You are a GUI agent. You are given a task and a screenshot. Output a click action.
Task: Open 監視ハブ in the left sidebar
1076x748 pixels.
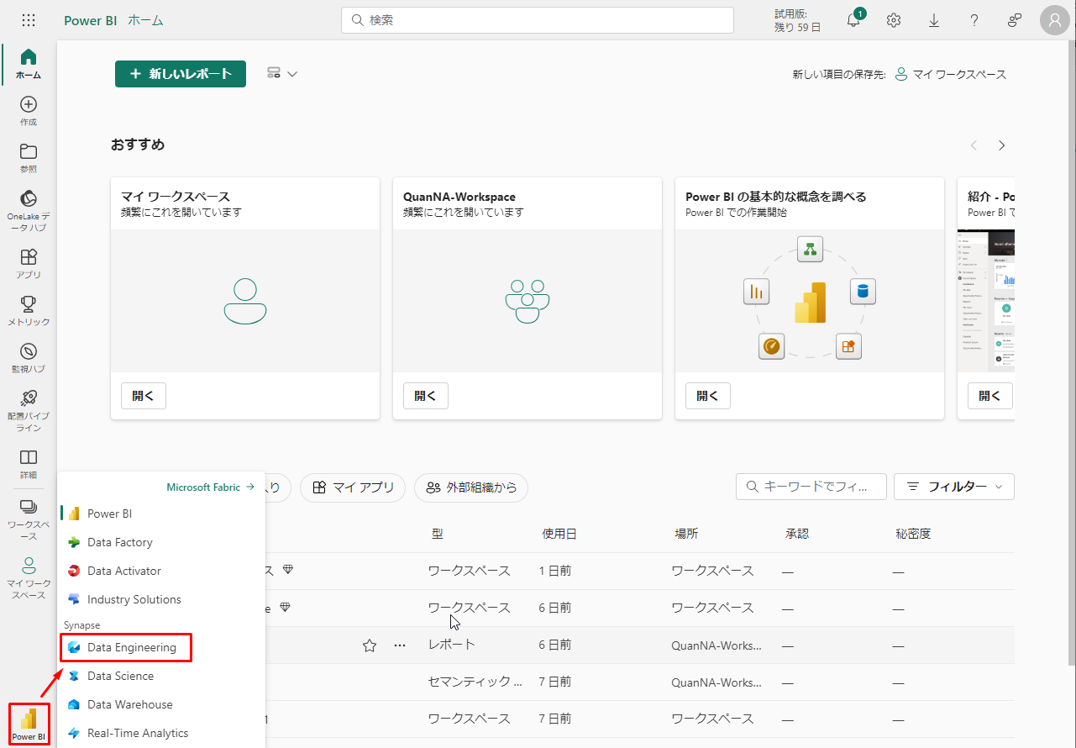[x=28, y=358]
